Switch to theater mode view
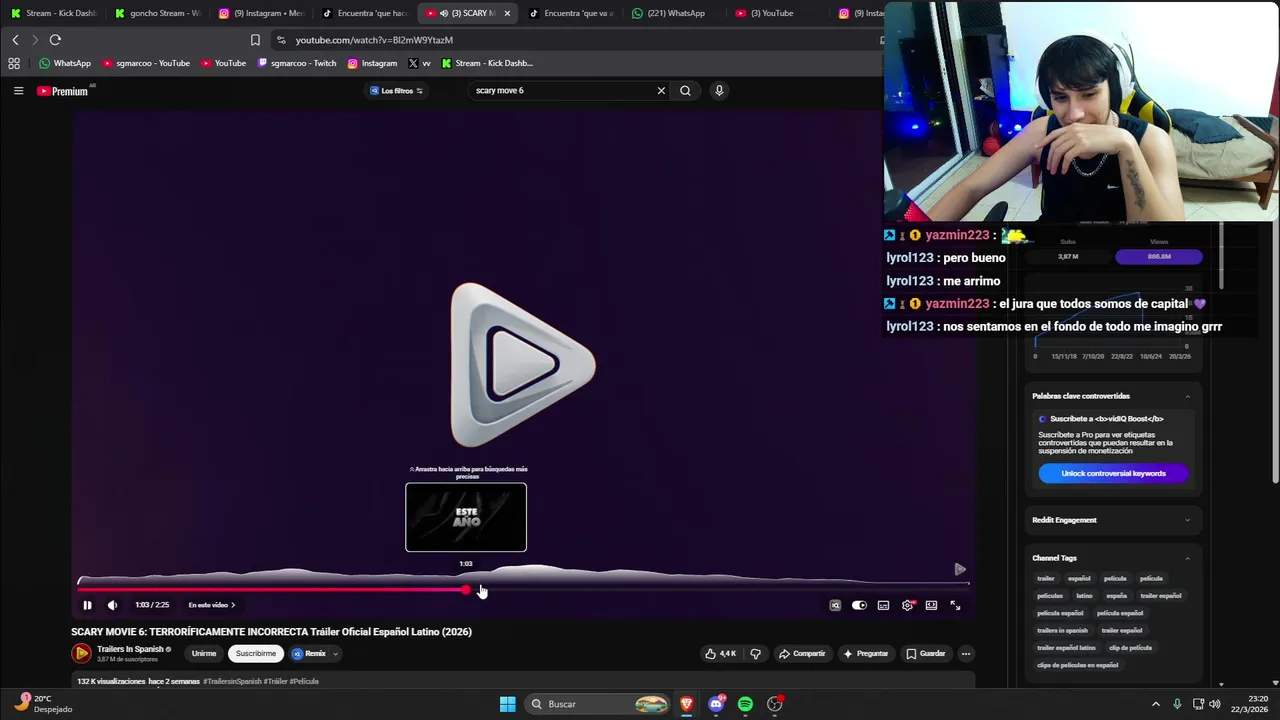Image resolution: width=1280 pixels, height=720 pixels. click(931, 605)
